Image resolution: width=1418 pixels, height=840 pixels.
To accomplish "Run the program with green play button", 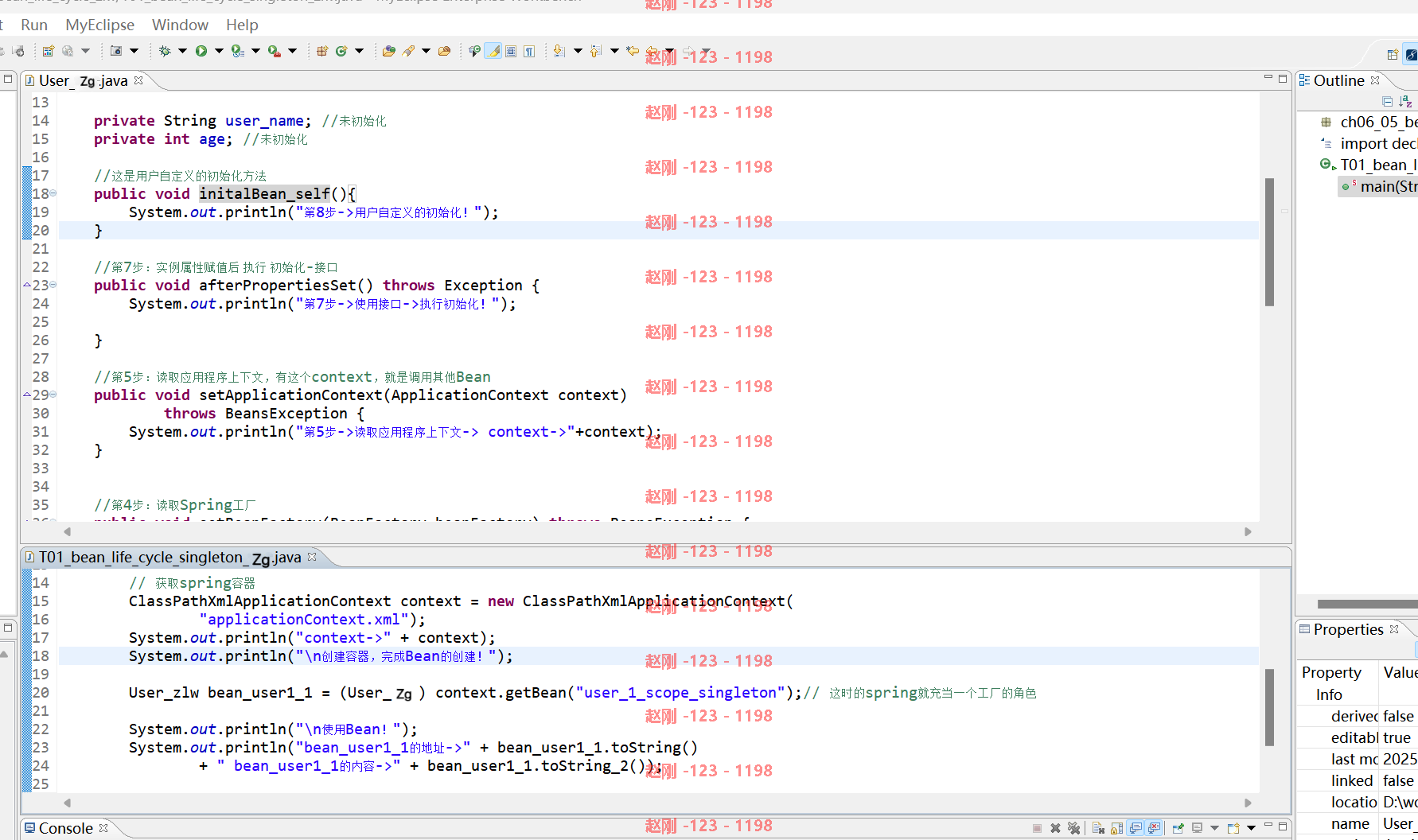I will [x=201, y=51].
